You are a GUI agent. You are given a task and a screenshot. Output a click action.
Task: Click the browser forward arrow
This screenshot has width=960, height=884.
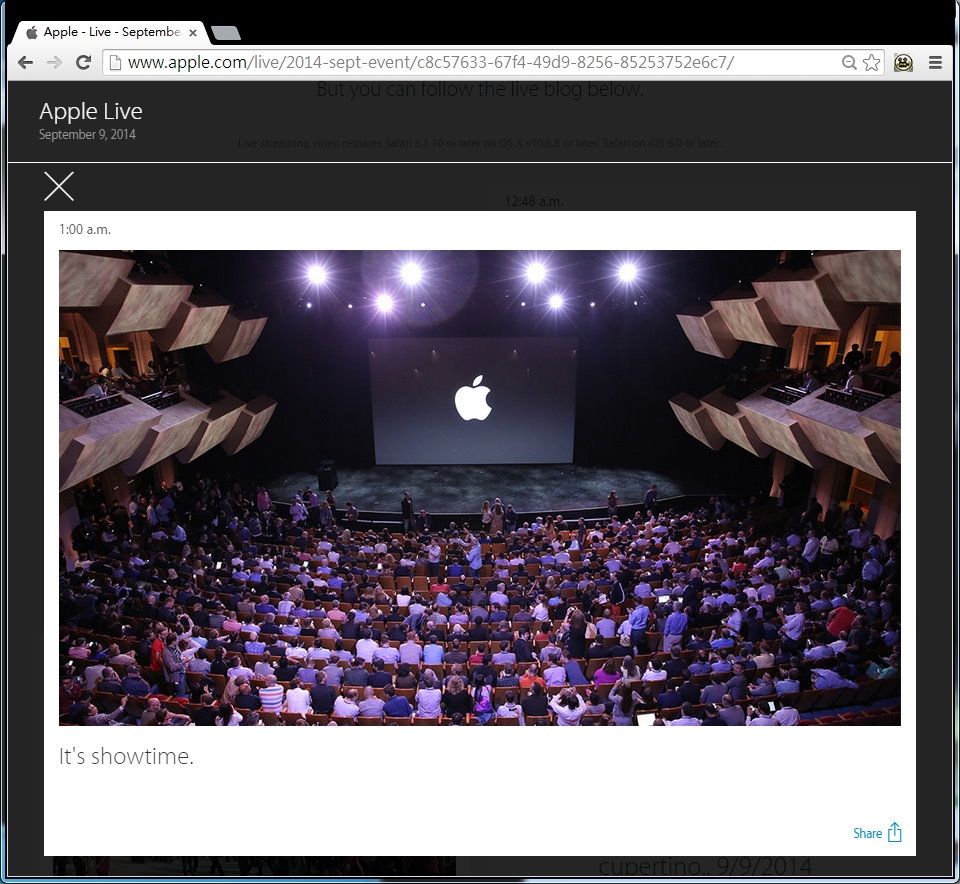pos(54,62)
